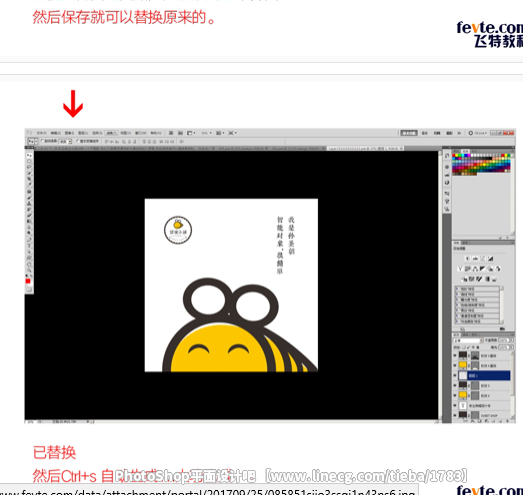Switch to the active Layer psd document tab
The height and width of the screenshot is (495, 523).
366,148
